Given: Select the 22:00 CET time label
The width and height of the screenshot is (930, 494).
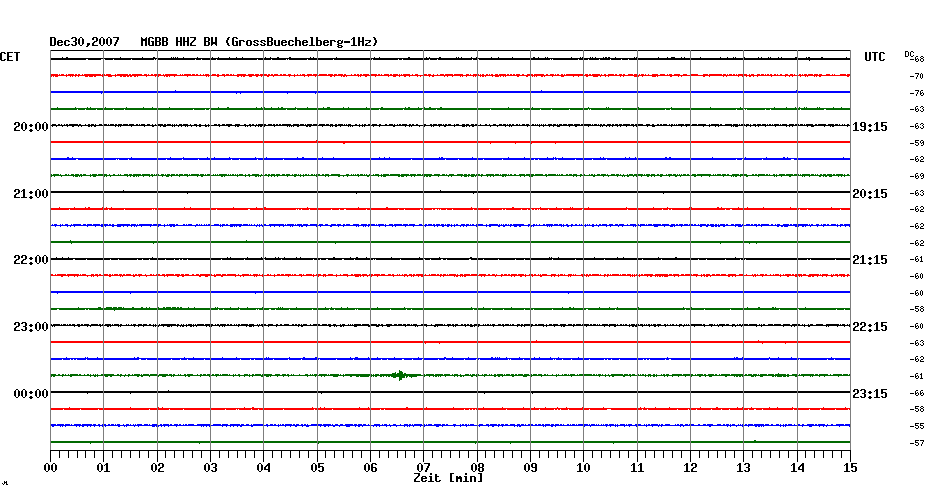Looking at the screenshot, I should 31,260.
